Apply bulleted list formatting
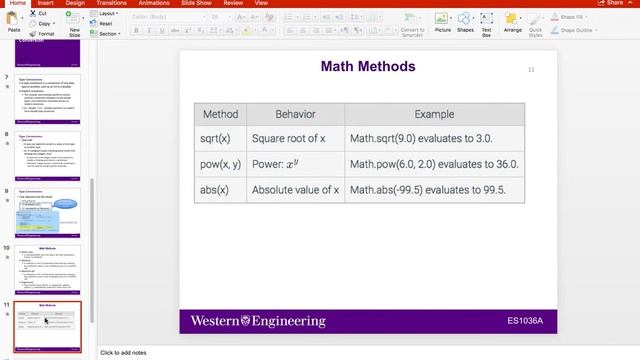 click(x=288, y=17)
